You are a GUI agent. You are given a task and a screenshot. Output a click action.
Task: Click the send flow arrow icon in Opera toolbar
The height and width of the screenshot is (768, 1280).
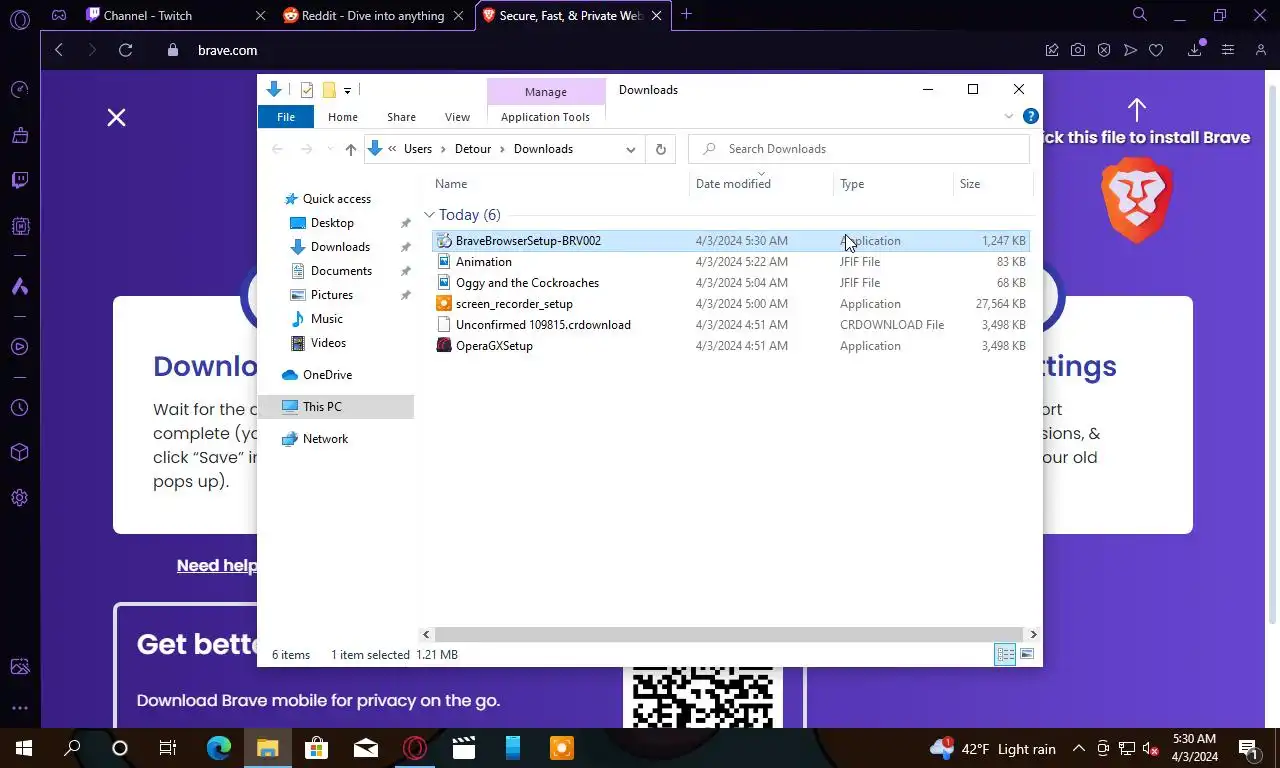(x=1130, y=50)
